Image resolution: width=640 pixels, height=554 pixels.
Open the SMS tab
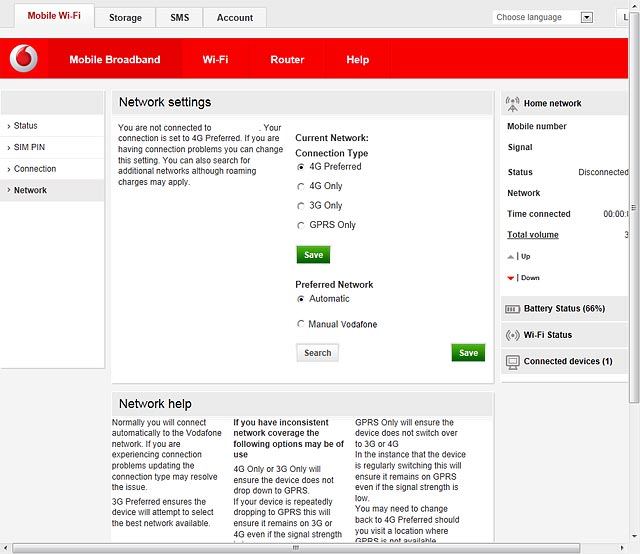click(180, 18)
